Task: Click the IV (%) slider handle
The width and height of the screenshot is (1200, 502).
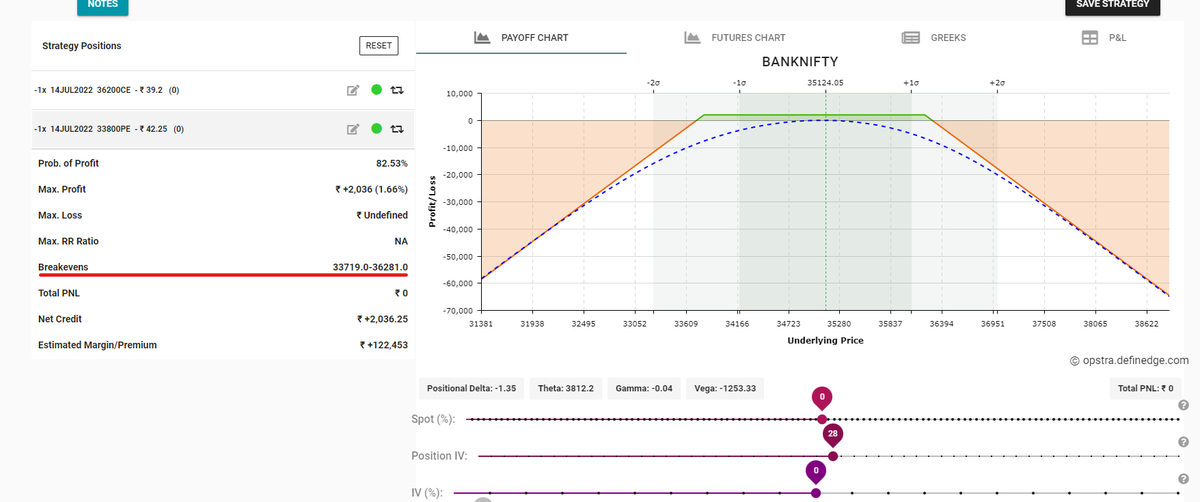Action: (x=816, y=492)
